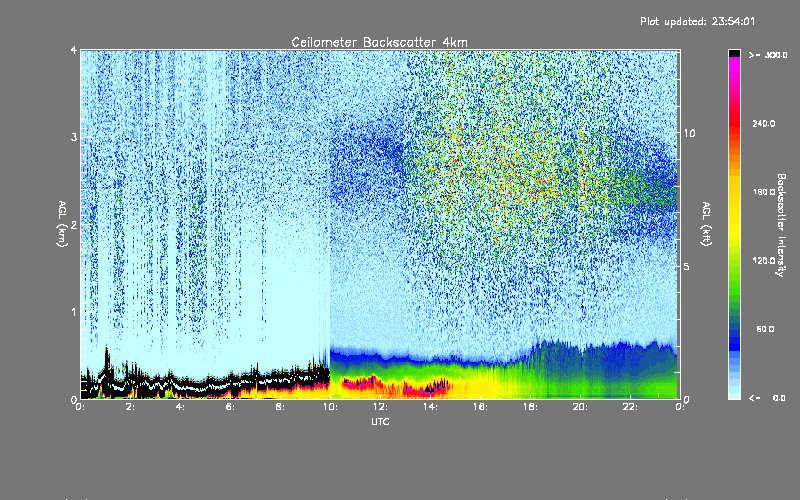Click the magenta segment of the color bar
This screenshot has height=500, width=800.
[734, 66]
